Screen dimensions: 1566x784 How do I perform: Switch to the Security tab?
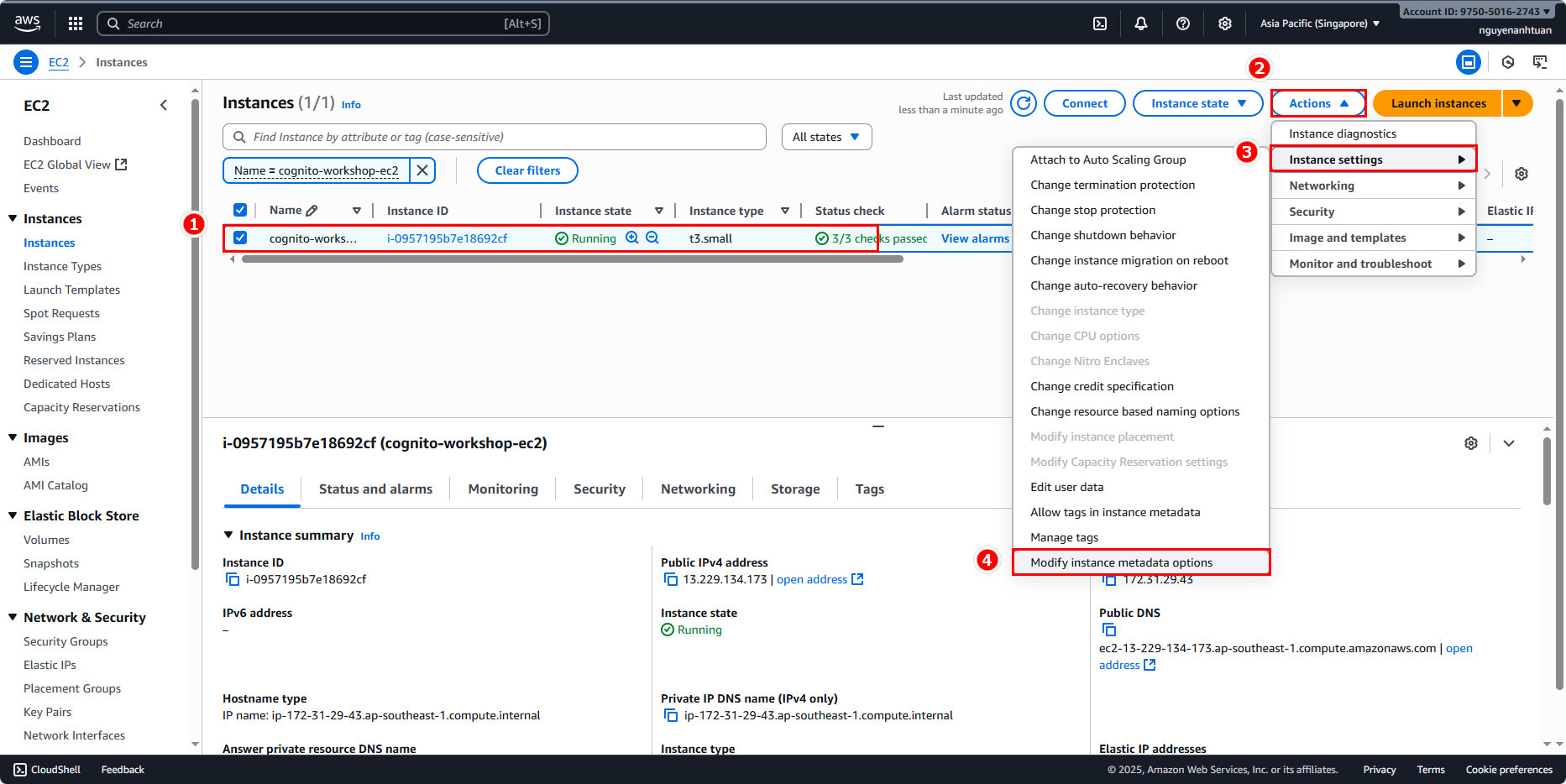pyautogui.click(x=599, y=489)
